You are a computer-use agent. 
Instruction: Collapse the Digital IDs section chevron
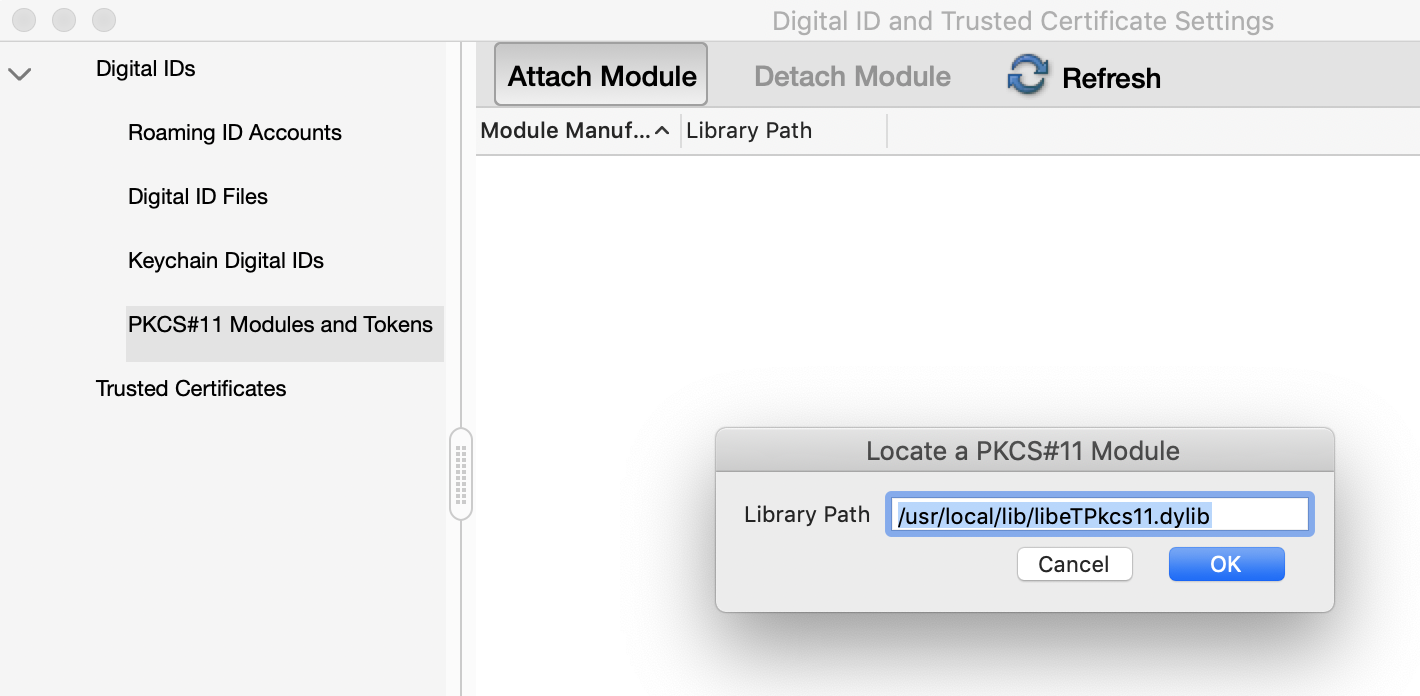click(20, 73)
